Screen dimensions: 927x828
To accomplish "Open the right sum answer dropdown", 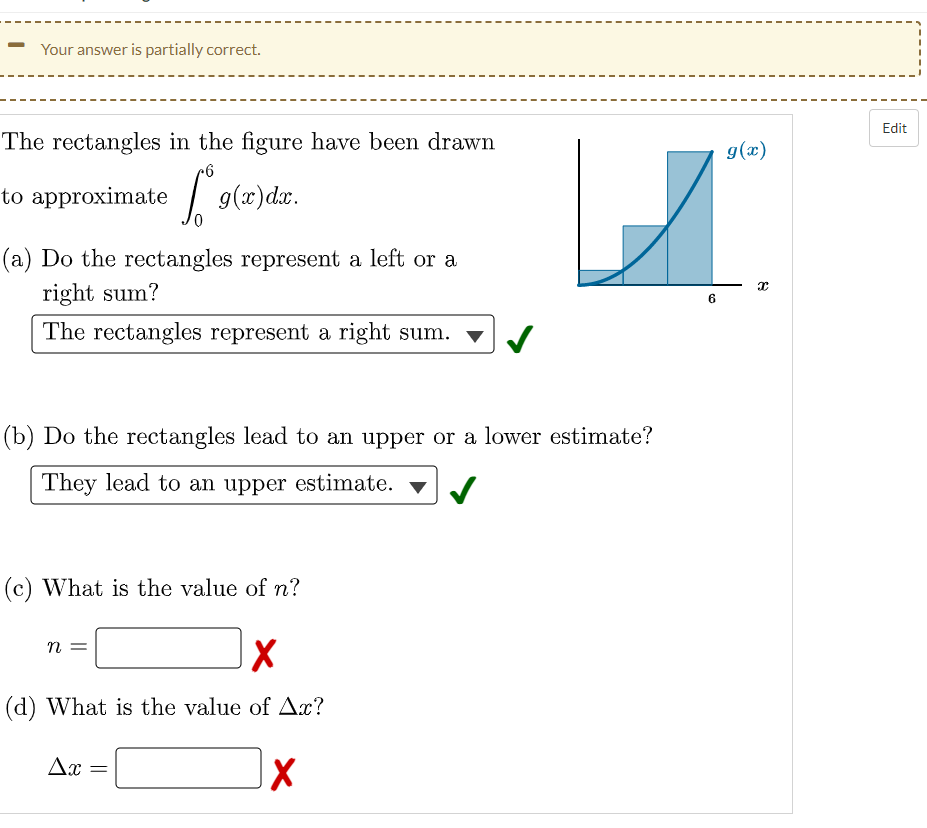I will [x=263, y=334].
